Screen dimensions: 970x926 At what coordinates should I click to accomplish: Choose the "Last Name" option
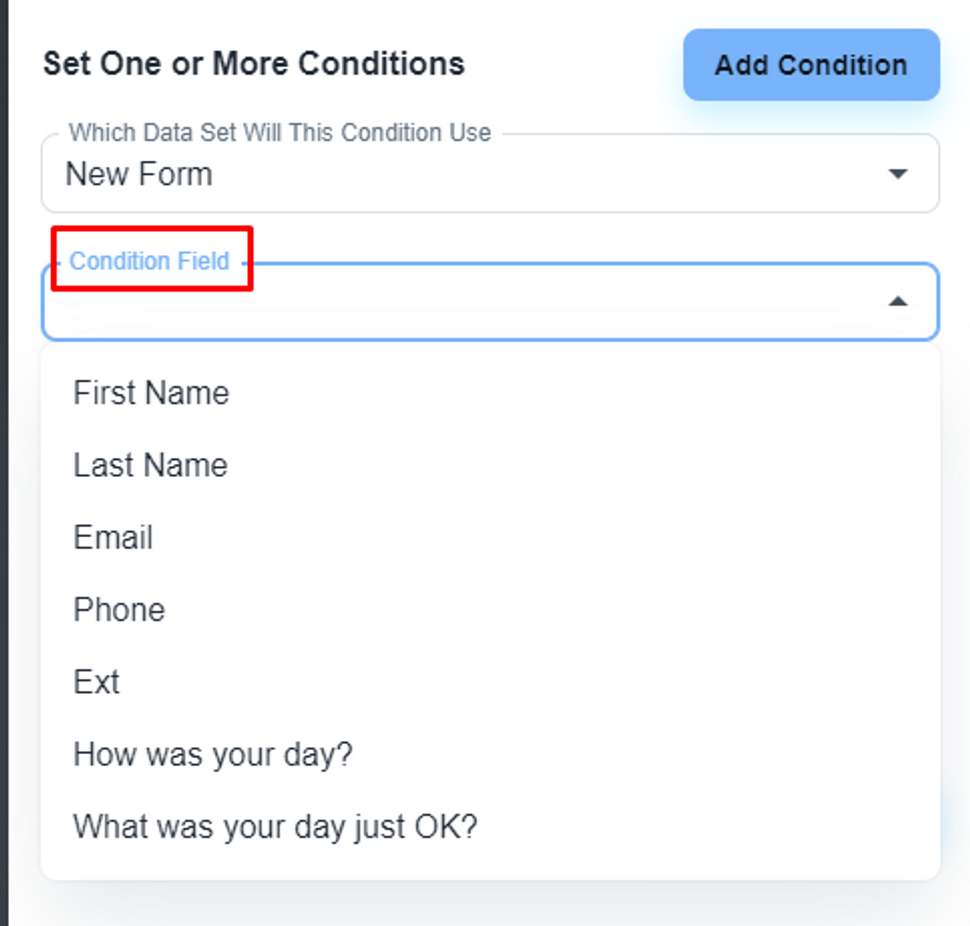coord(150,465)
